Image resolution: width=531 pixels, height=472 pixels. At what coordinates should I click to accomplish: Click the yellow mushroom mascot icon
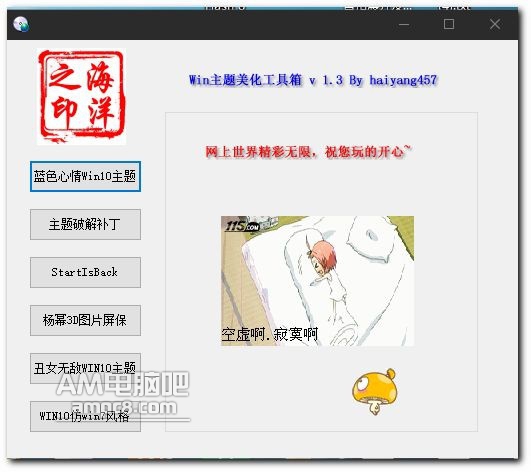(x=374, y=392)
